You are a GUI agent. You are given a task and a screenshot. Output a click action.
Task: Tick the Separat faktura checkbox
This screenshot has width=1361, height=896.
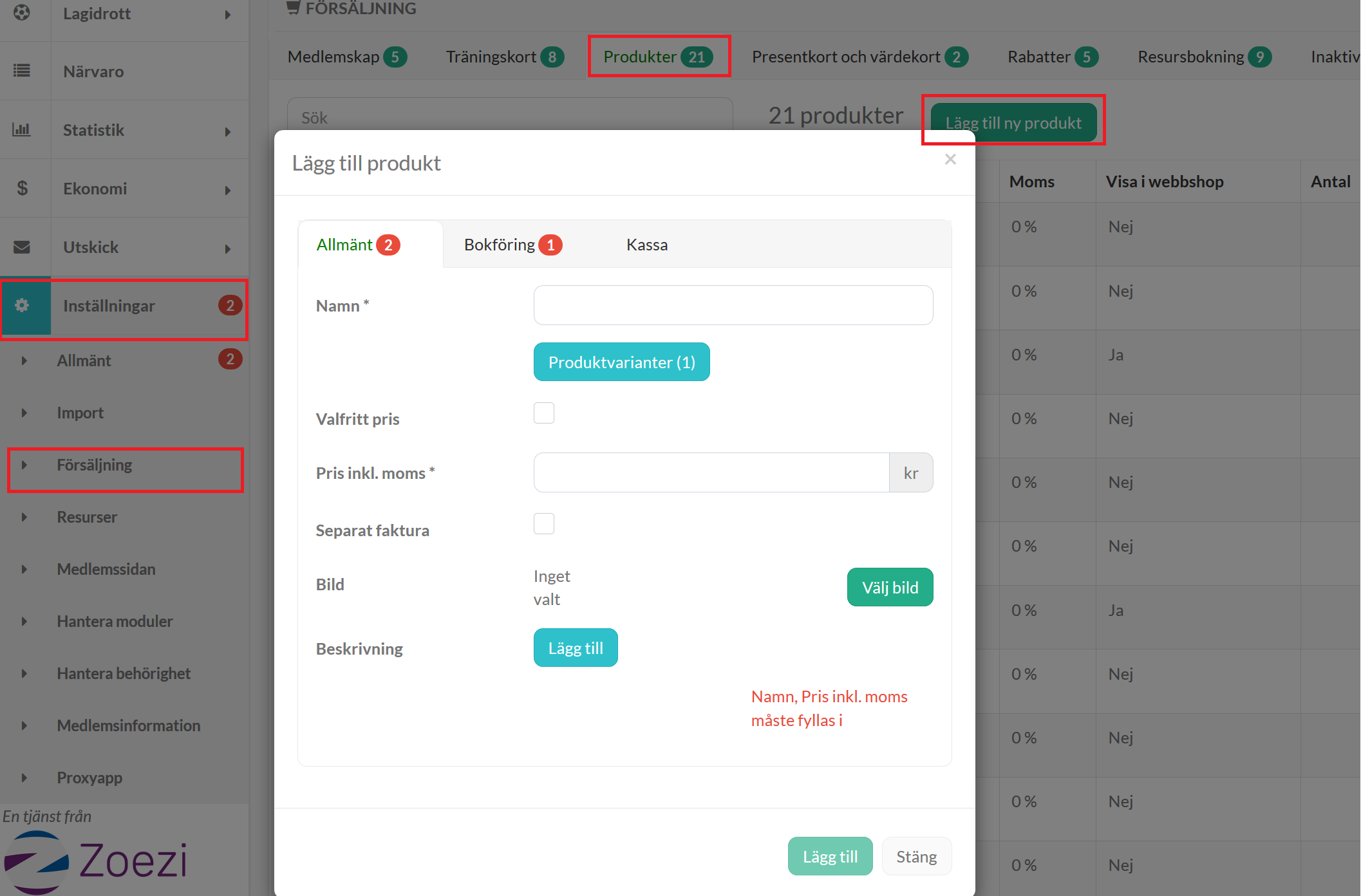pos(544,523)
